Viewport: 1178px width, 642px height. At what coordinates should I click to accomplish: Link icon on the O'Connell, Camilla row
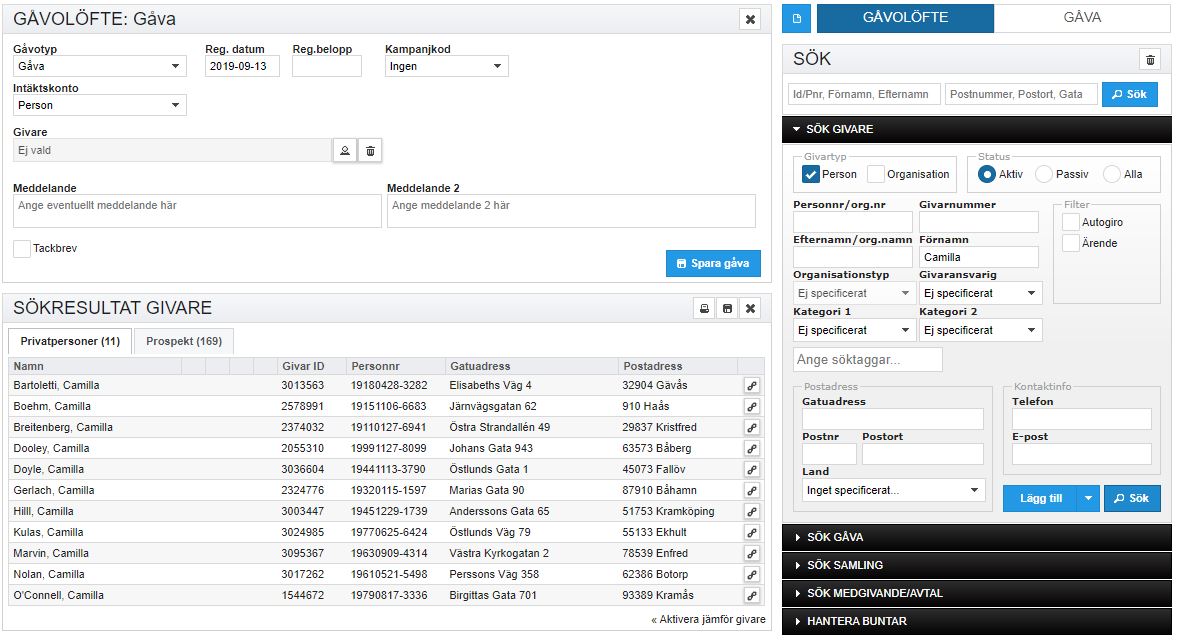[x=751, y=596]
